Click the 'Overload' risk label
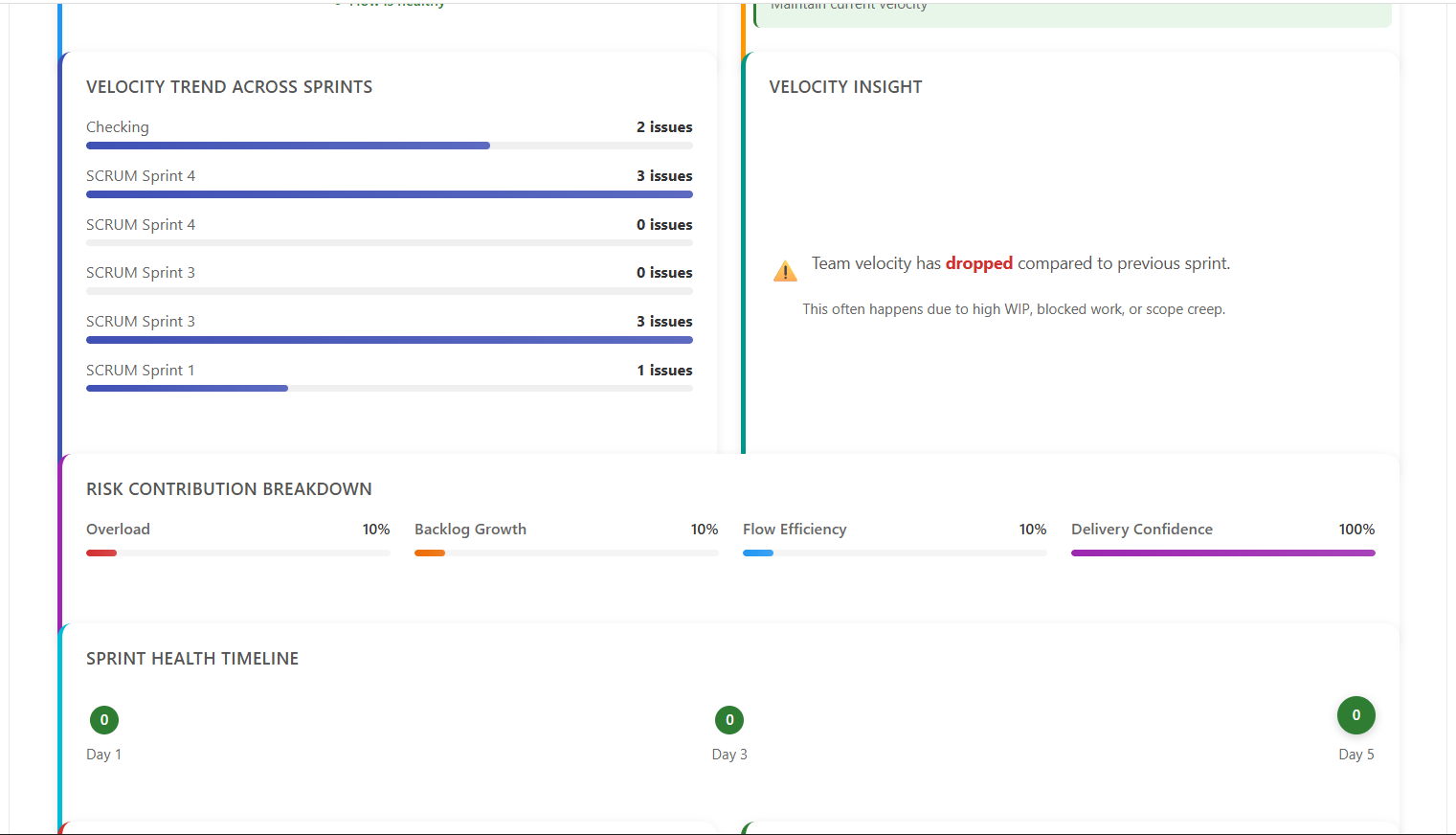1456x835 pixels. [x=118, y=530]
